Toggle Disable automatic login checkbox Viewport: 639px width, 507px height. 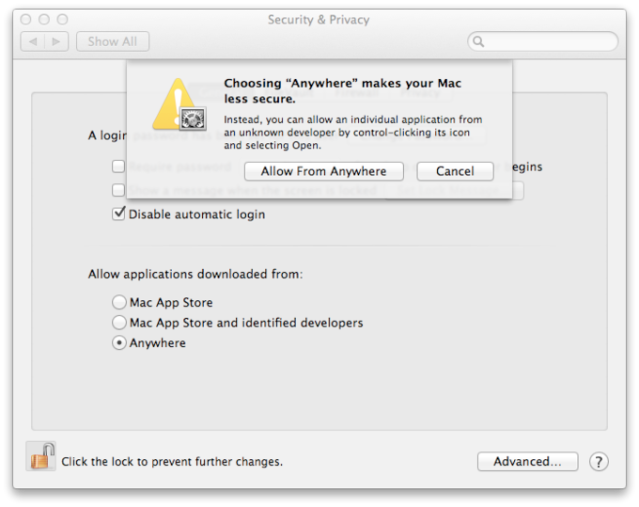(119, 214)
